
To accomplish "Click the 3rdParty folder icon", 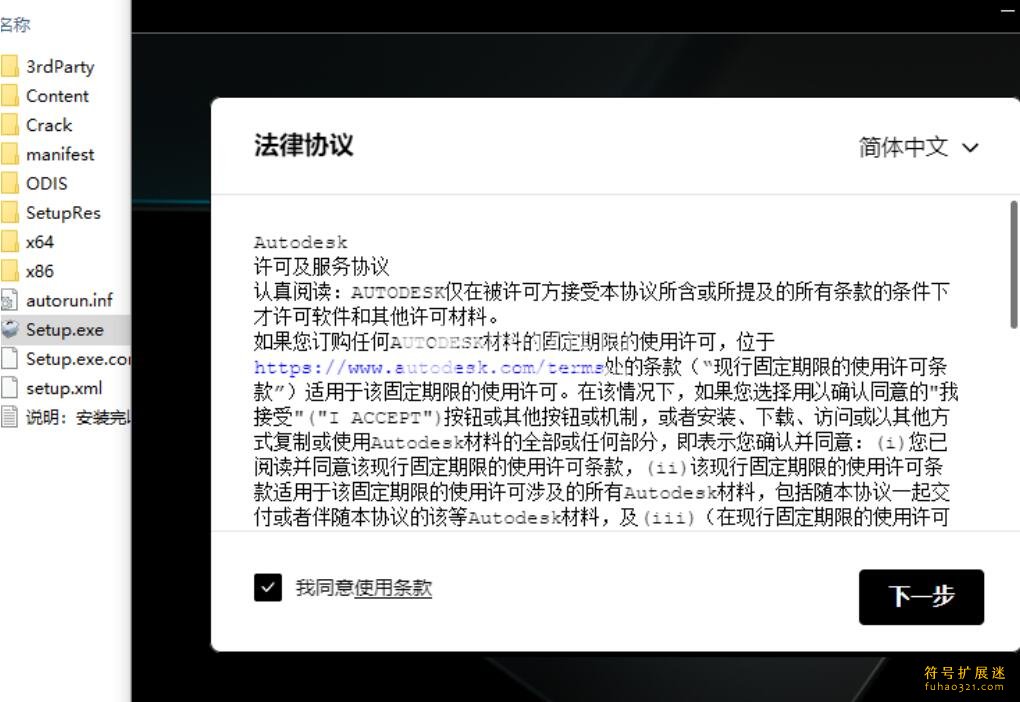I will pos(9,66).
